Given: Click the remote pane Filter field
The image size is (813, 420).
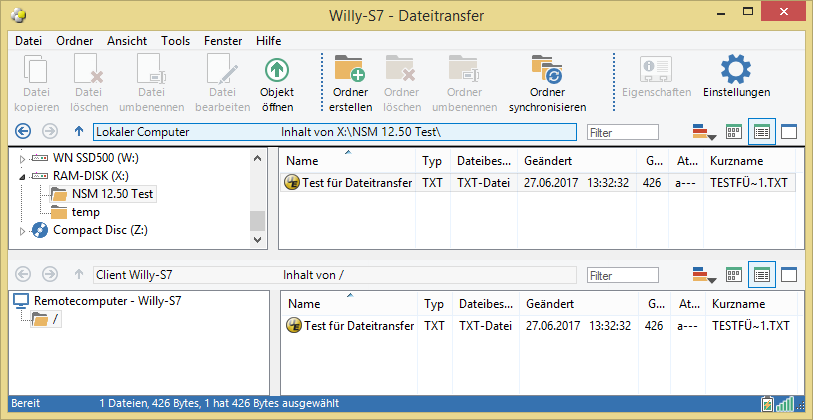Looking at the screenshot, I should 622,275.
